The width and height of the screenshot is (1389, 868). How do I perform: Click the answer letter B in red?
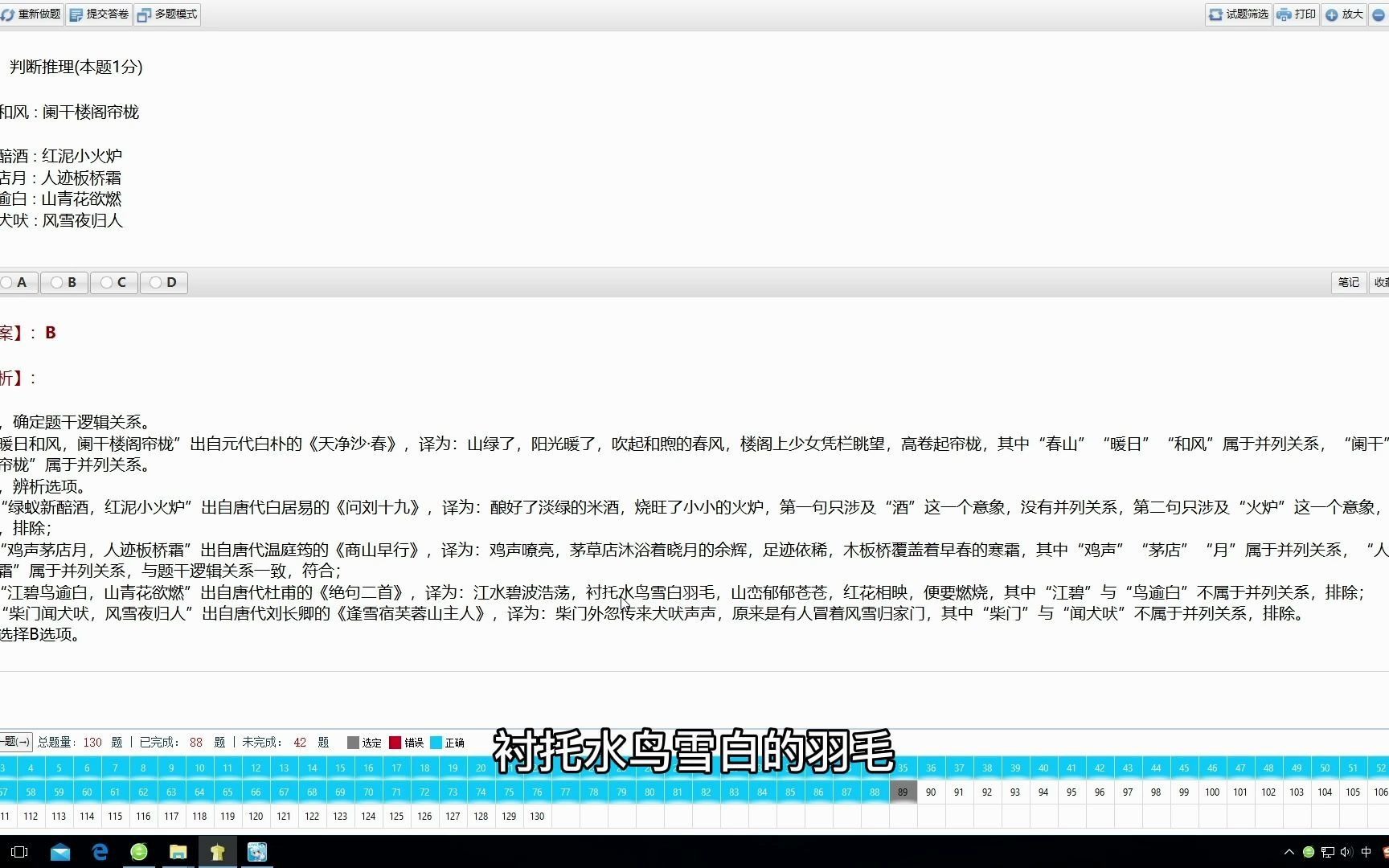[51, 333]
